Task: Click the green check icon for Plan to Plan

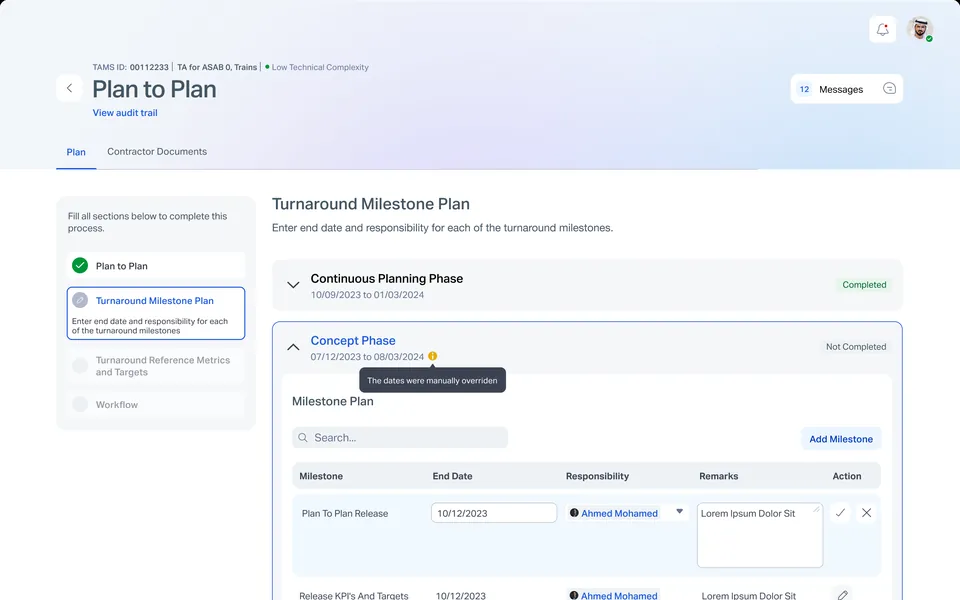Action: tap(80, 266)
